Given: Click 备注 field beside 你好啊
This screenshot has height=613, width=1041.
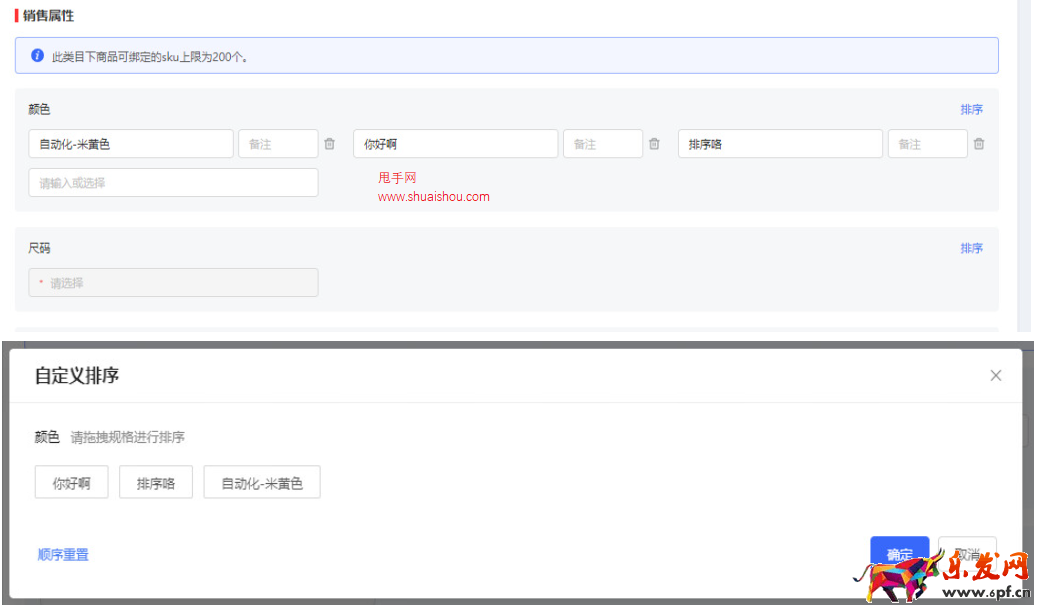Looking at the screenshot, I should (603, 144).
